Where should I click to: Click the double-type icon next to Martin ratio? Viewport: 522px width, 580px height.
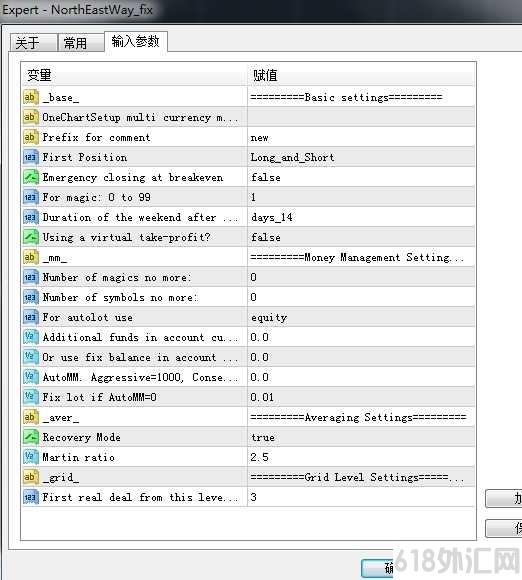(31, 457)
